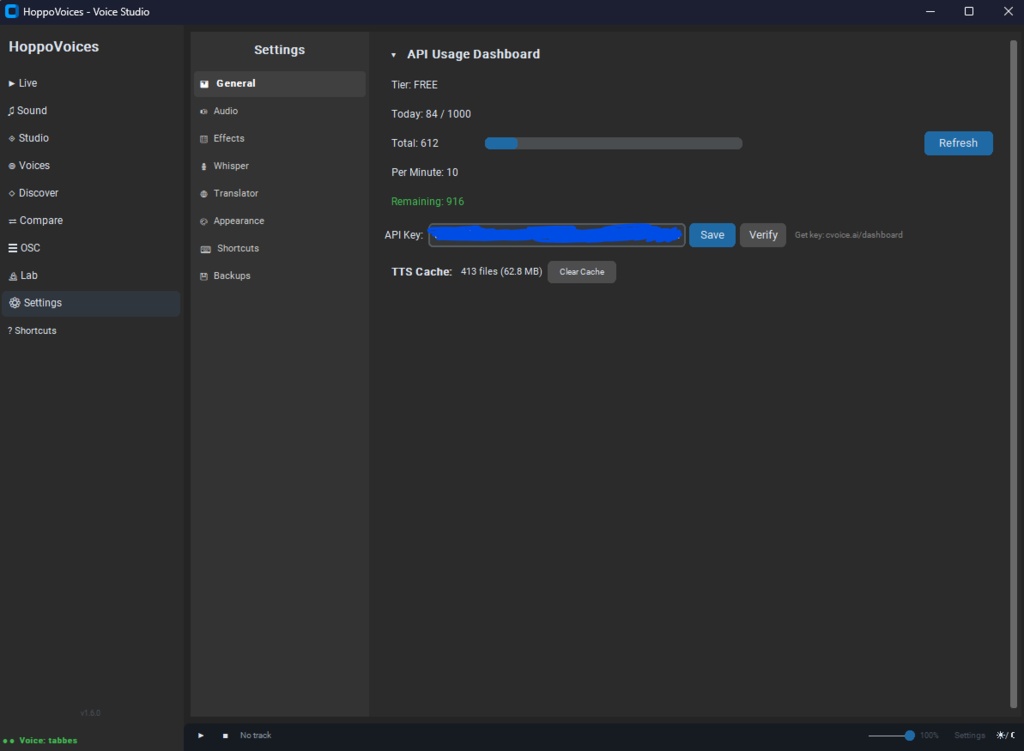Image resolution: width=1024 pixels, height=751 pixels.
Task: Play the track in bottom player
Action: point(201,735)
